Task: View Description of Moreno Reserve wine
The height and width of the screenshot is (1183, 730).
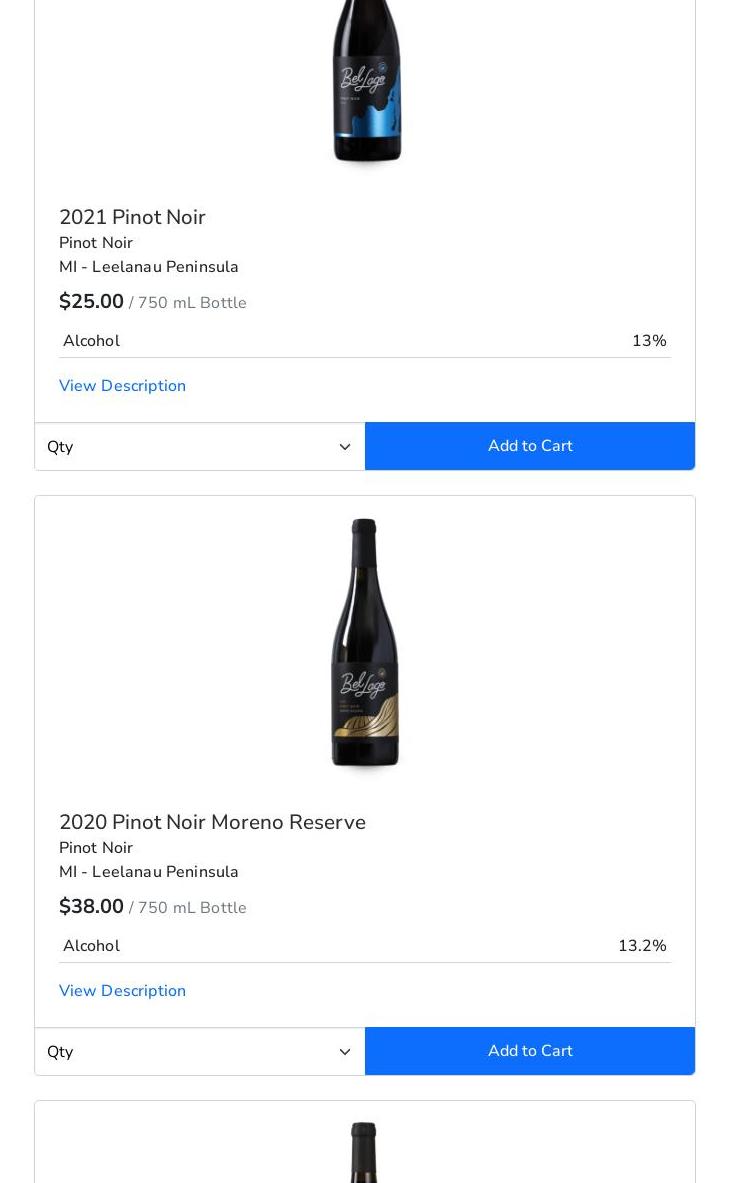Action: coord(122,991)
